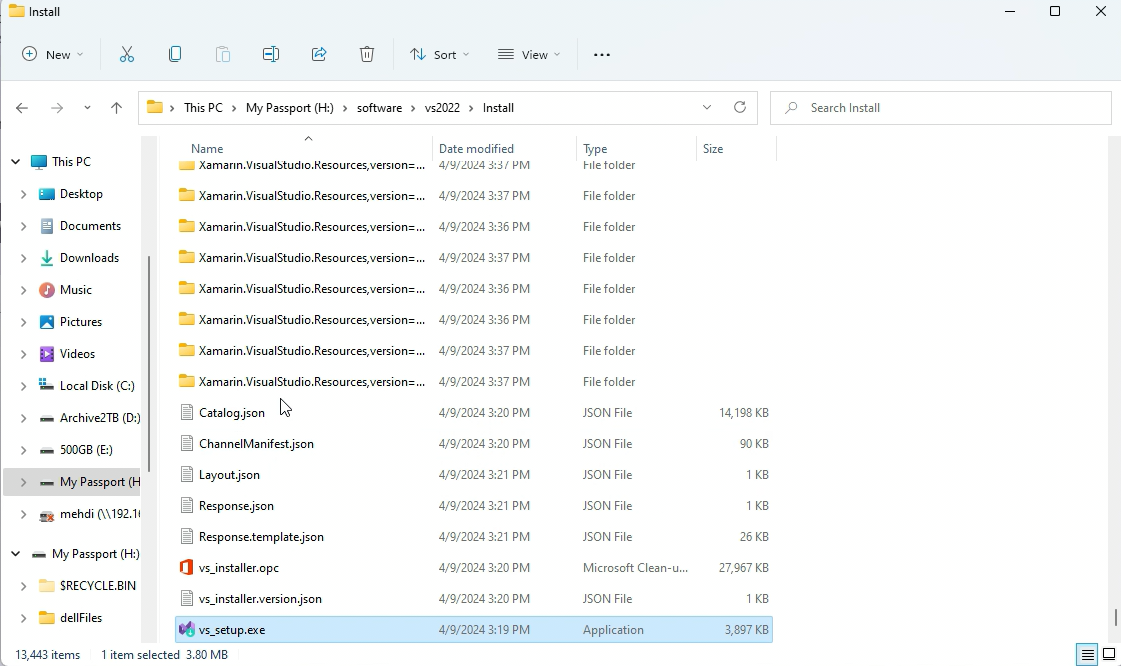The image size is (1121, 666).
Task: Select Response.template.json file
Action: coord(474,537)
